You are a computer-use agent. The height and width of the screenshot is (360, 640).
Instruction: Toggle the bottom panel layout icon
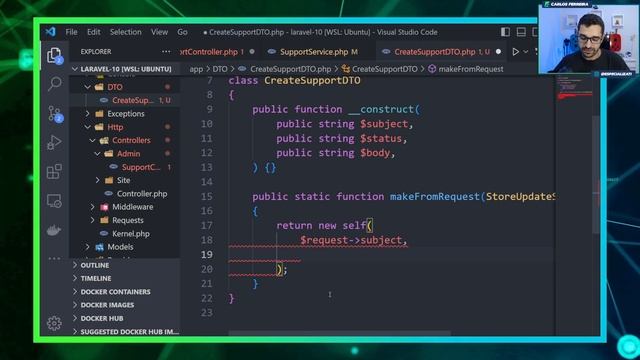(521, 32)
